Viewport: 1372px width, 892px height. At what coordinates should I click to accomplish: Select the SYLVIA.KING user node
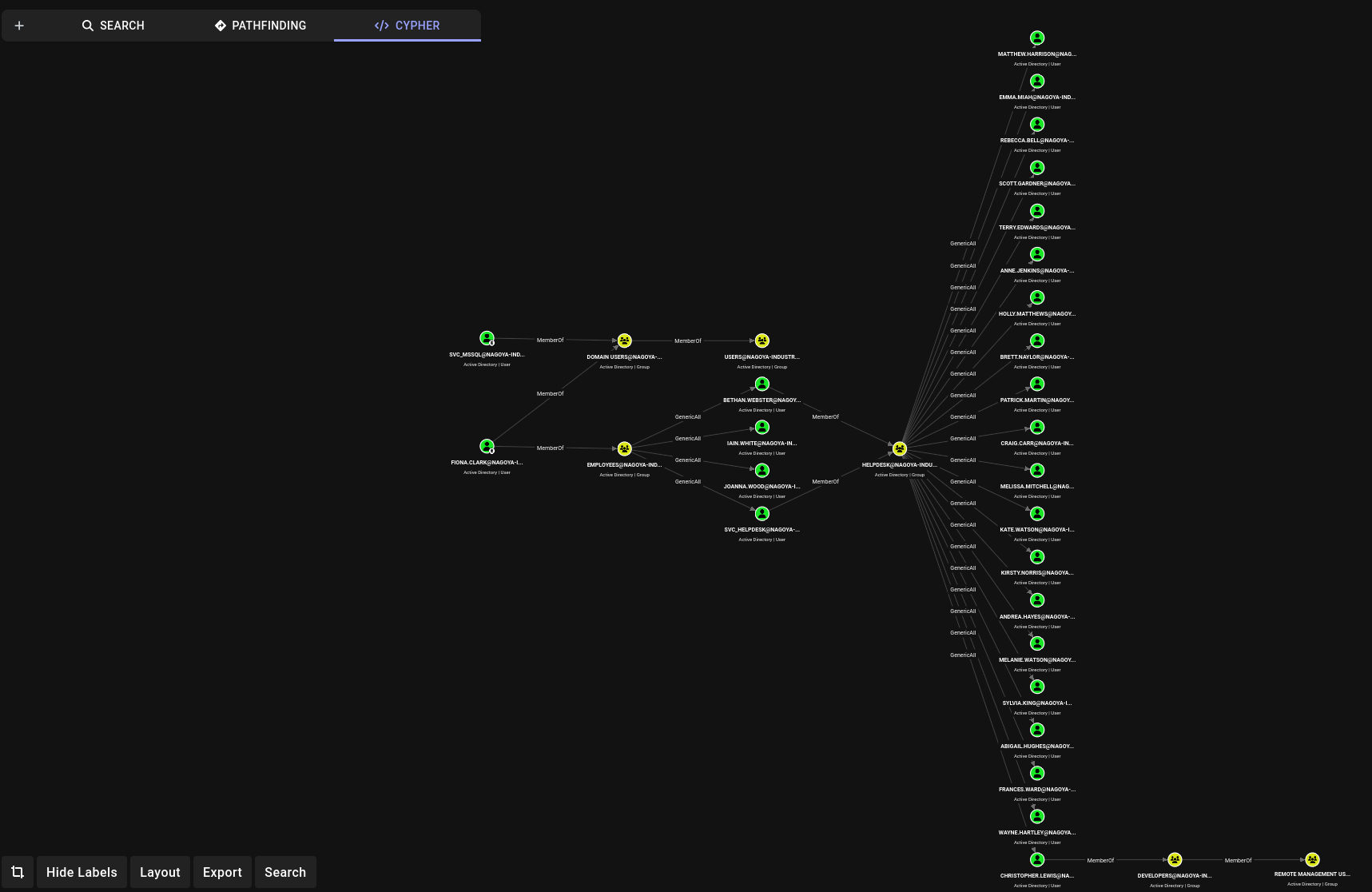[1037, 686]
